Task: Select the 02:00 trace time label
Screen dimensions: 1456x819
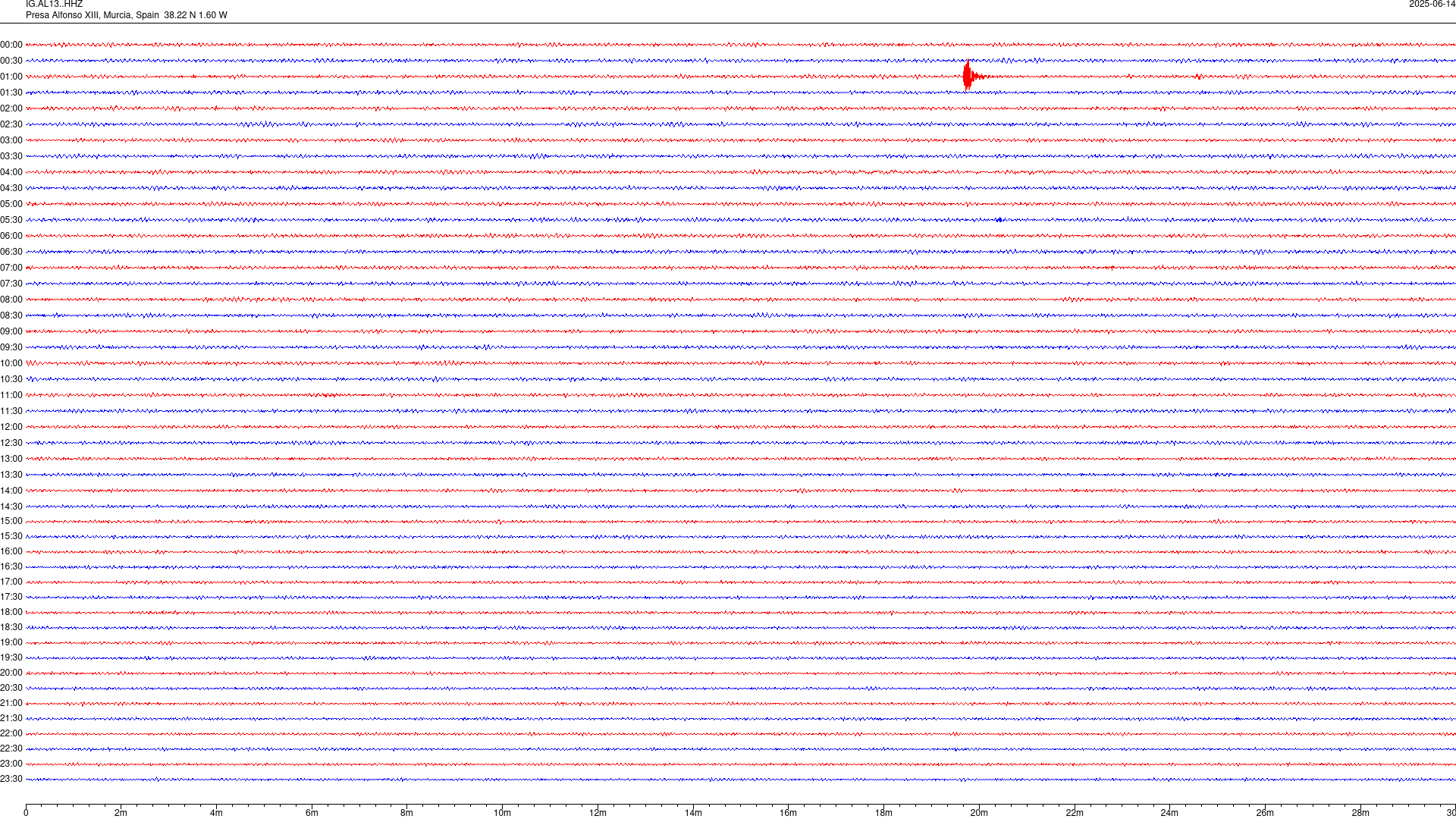Action: pyautogui.click(x=11, y=108)
